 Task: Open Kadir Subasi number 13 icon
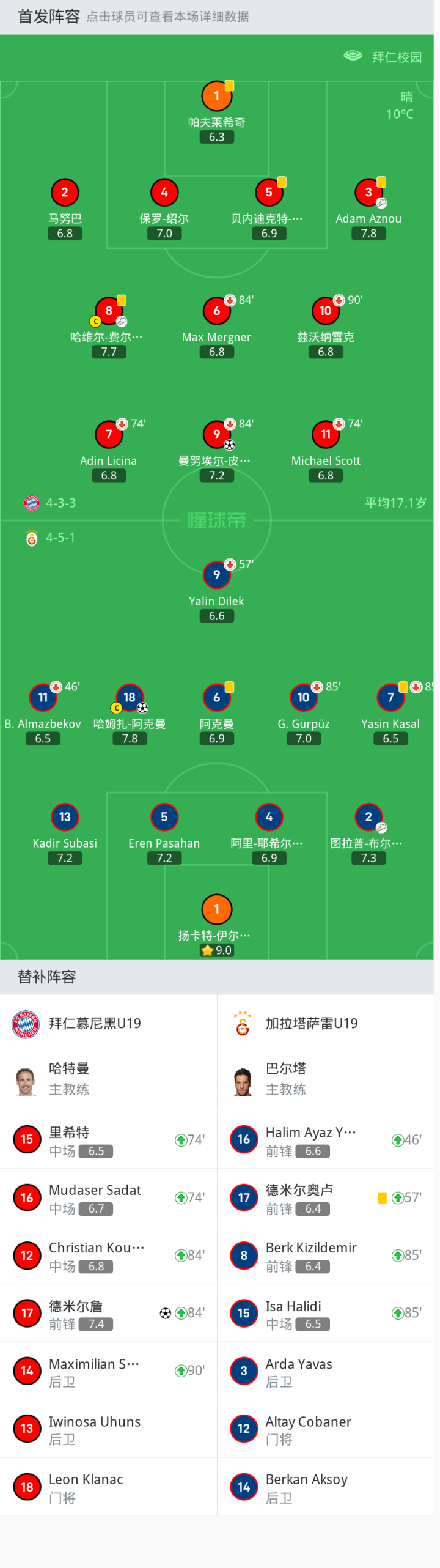click(65, 818)
